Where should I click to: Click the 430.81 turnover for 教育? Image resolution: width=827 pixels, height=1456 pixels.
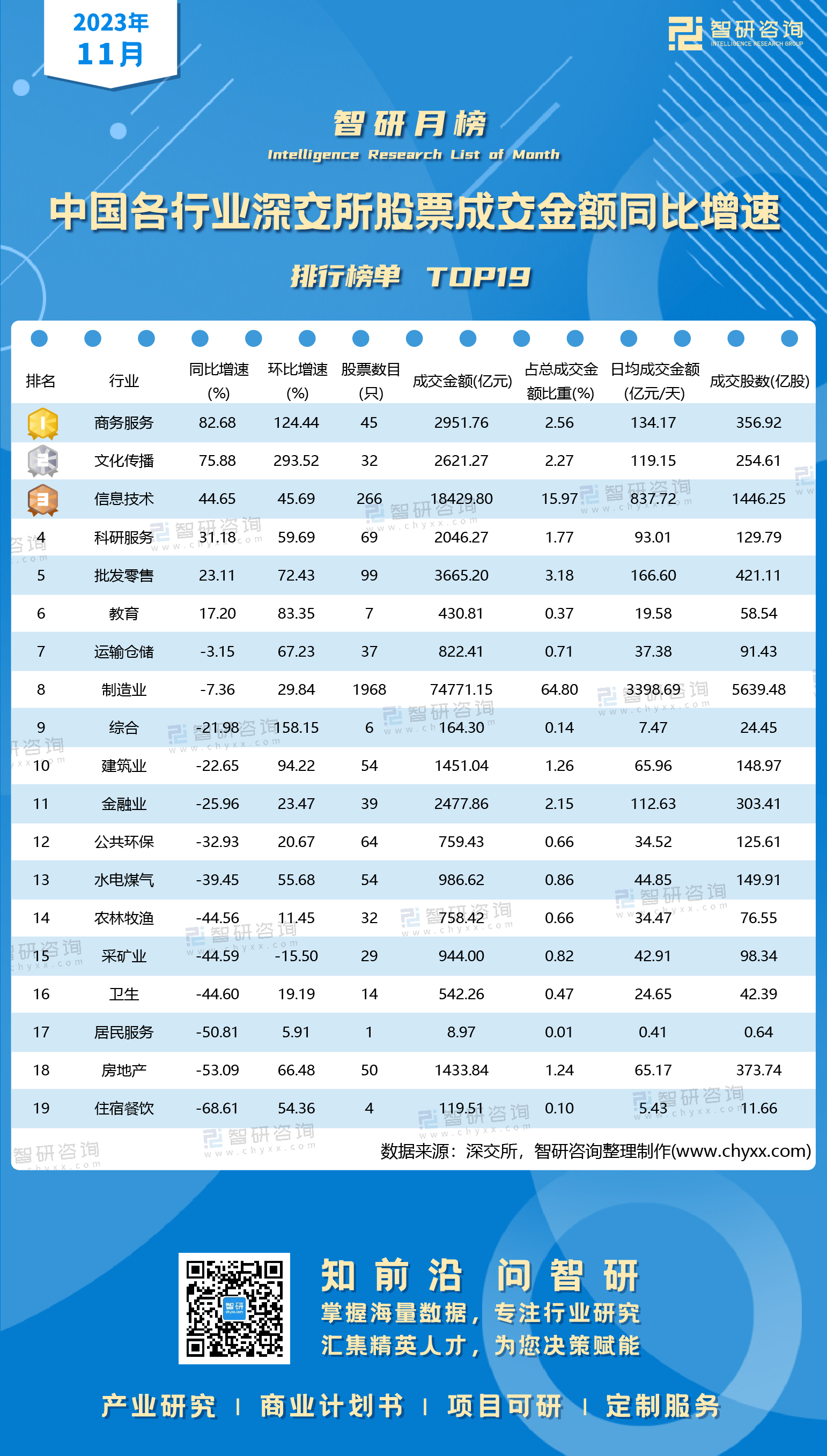click(461, 614)
